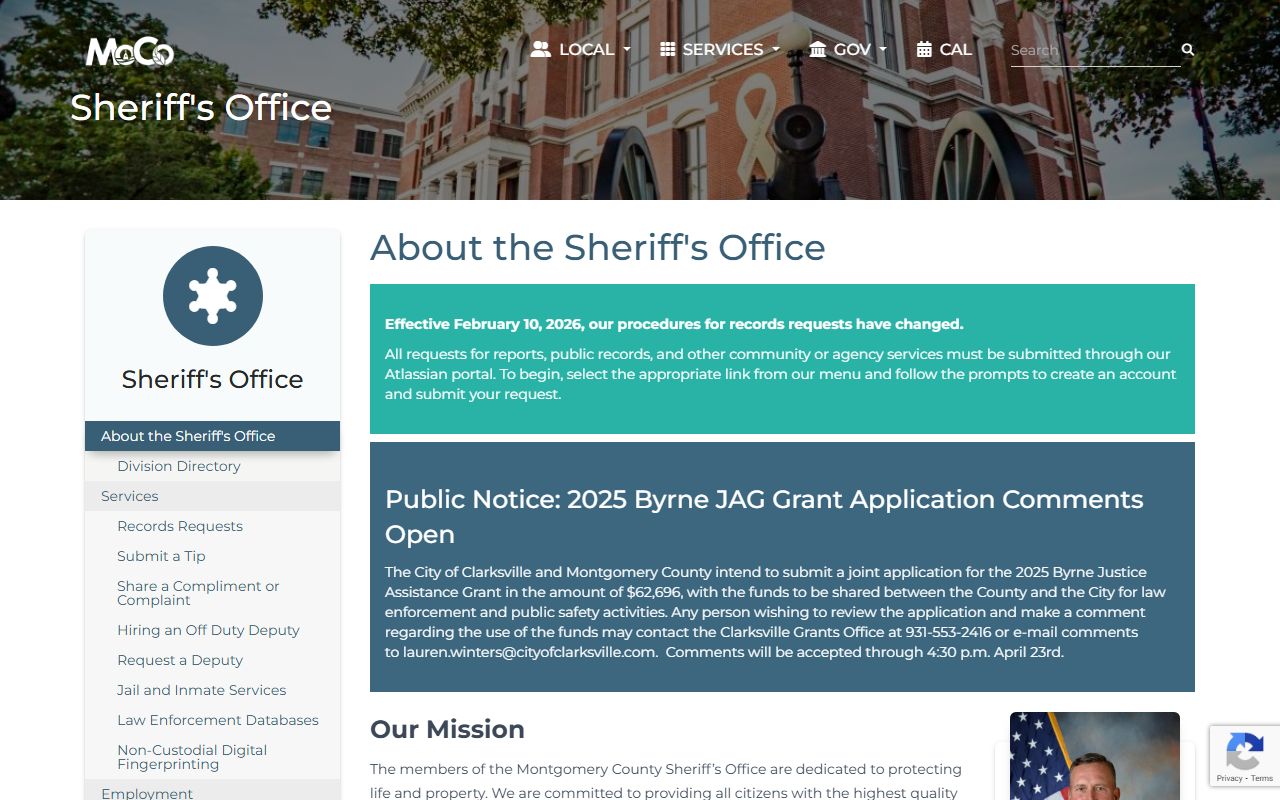
Task: Select Non-Custodial Digital Fingerprinting link
Action: click(x=192, y=757)
